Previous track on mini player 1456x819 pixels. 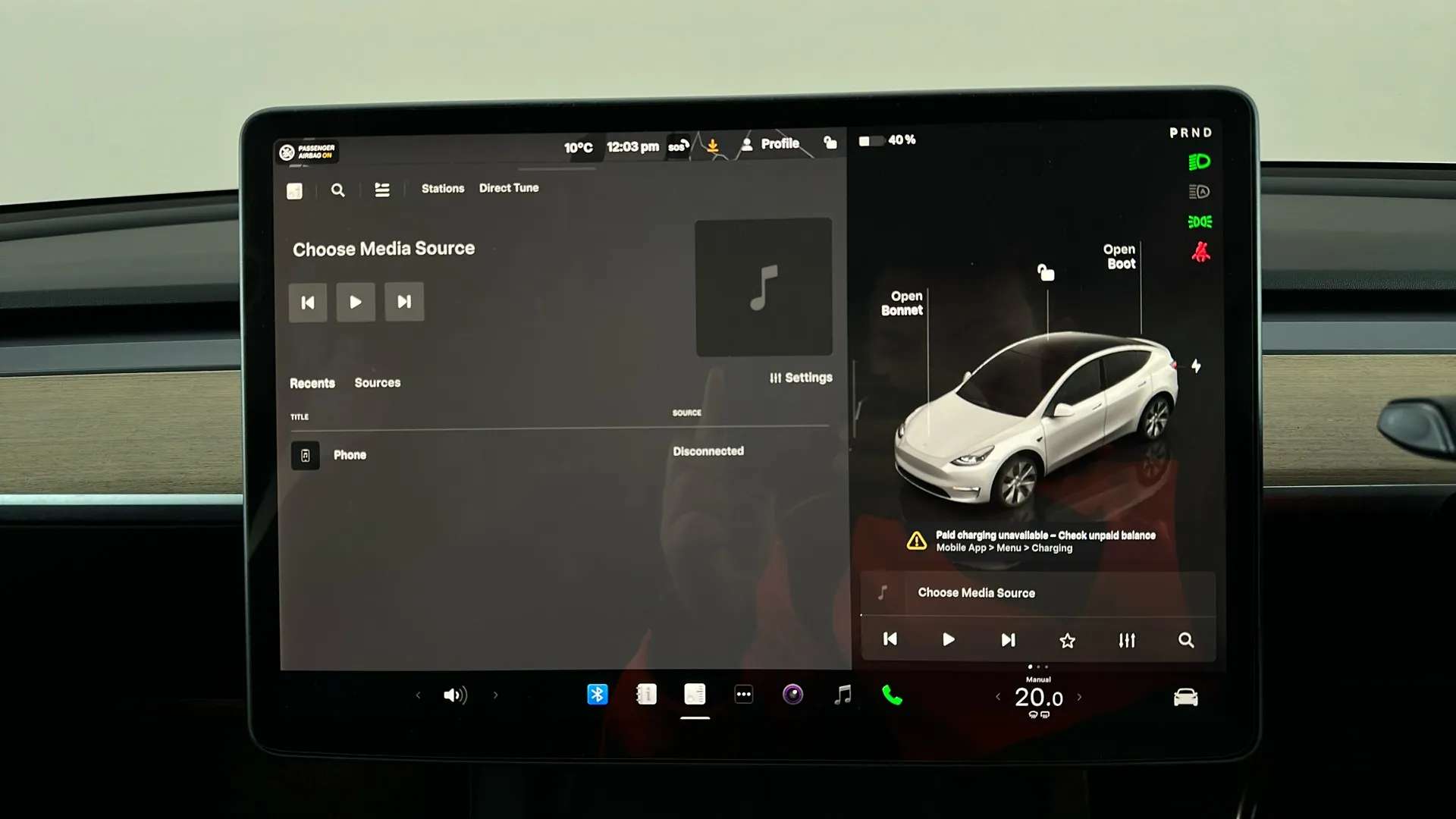(890, 639)
